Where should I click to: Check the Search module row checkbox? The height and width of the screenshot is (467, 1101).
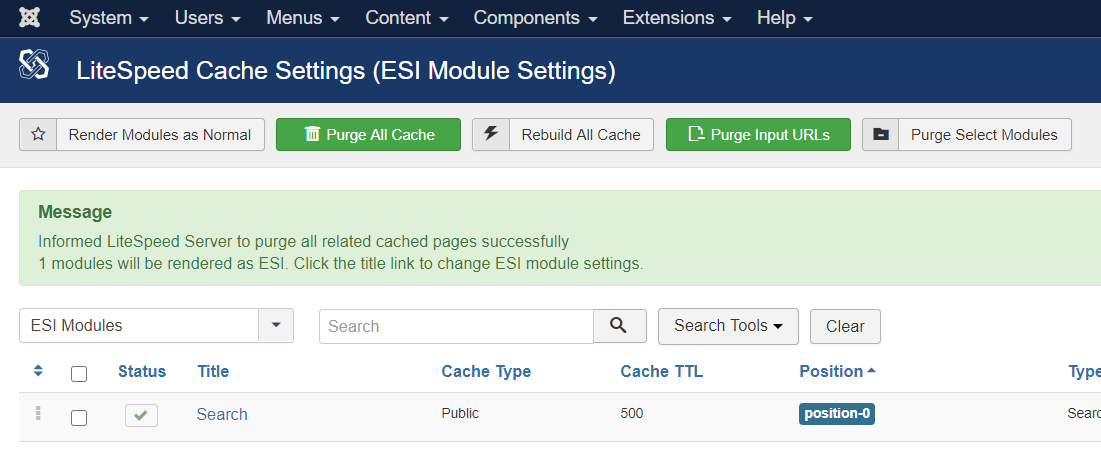click(x=79, y=418)
